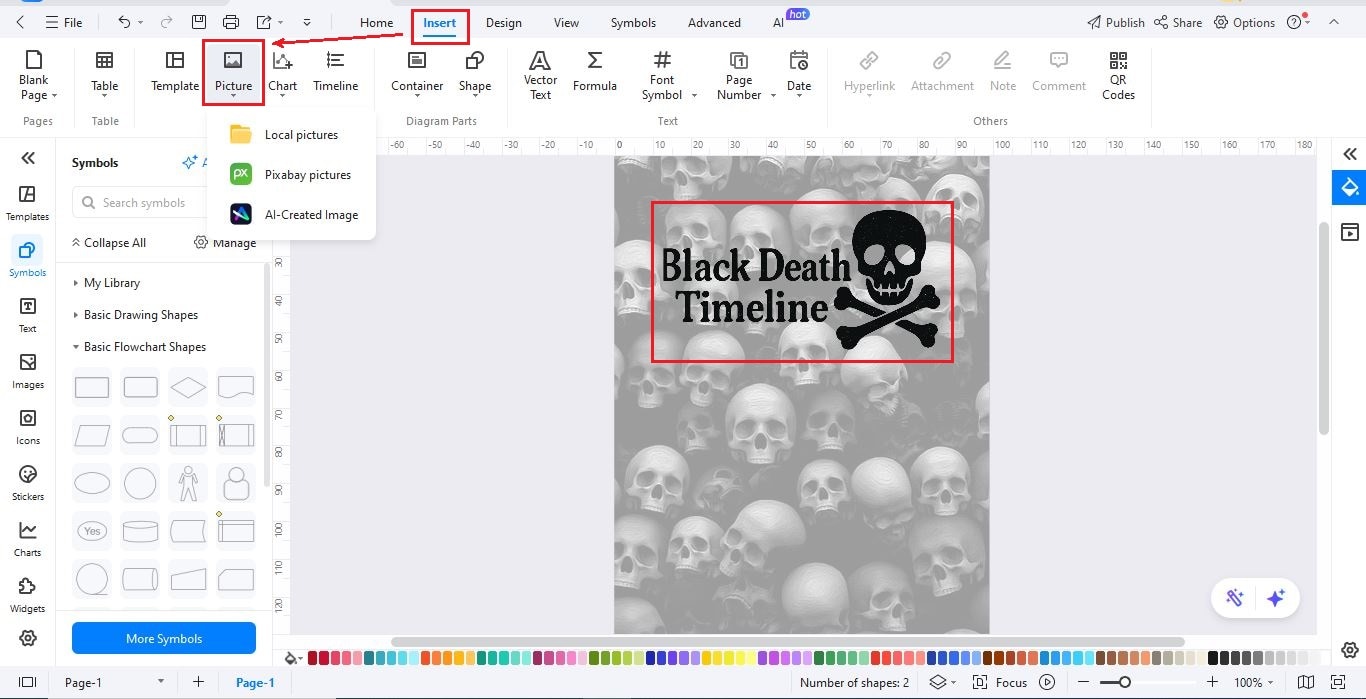Open the export dropdown arrow

pos(282,22)
